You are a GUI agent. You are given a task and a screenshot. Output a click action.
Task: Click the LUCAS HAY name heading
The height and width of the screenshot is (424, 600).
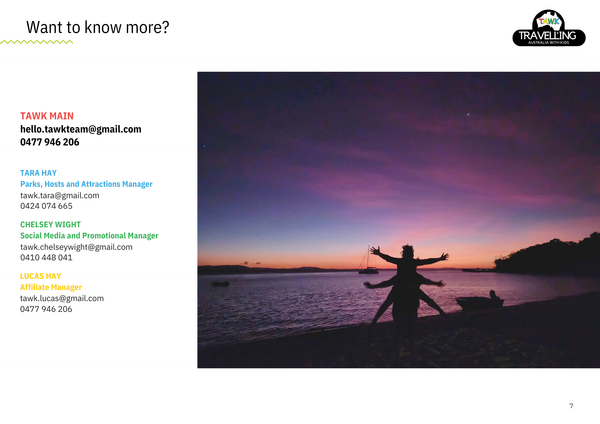pyautogui.click(x=41, y=276)
